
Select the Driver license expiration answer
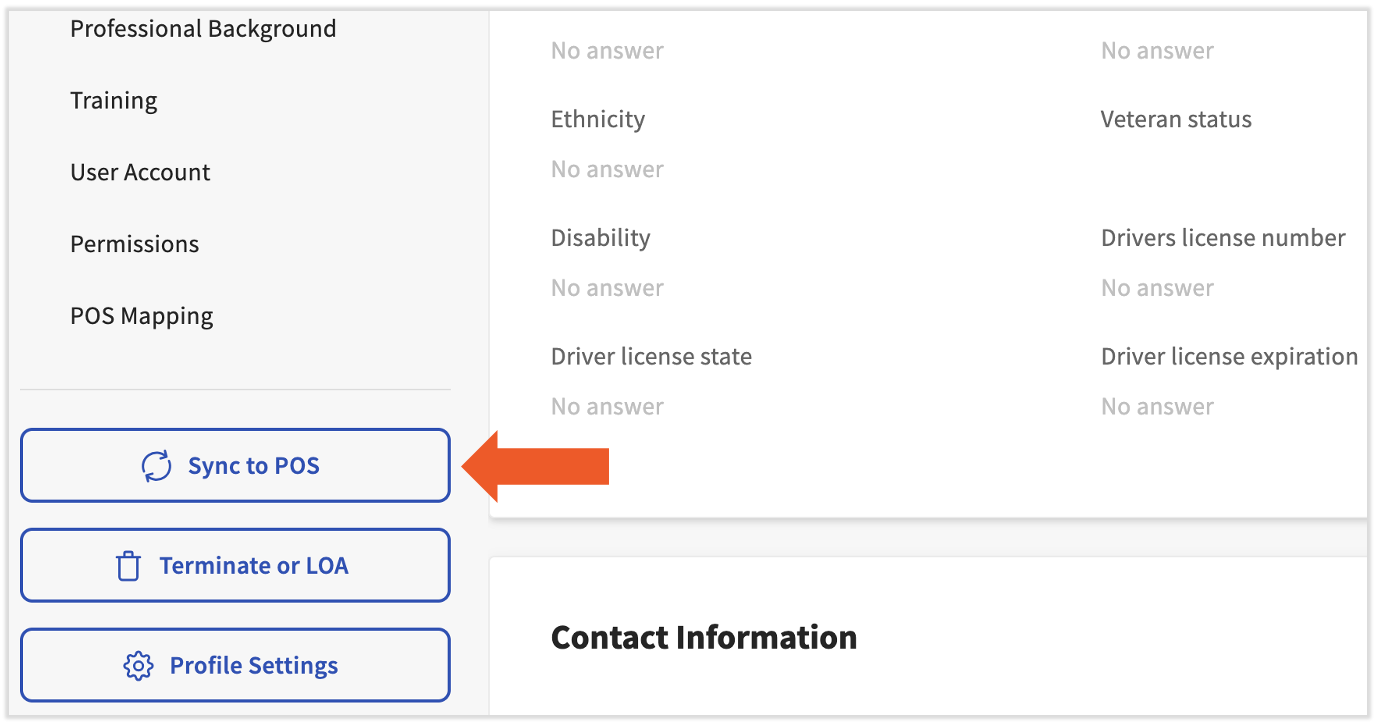point(1157,407)
